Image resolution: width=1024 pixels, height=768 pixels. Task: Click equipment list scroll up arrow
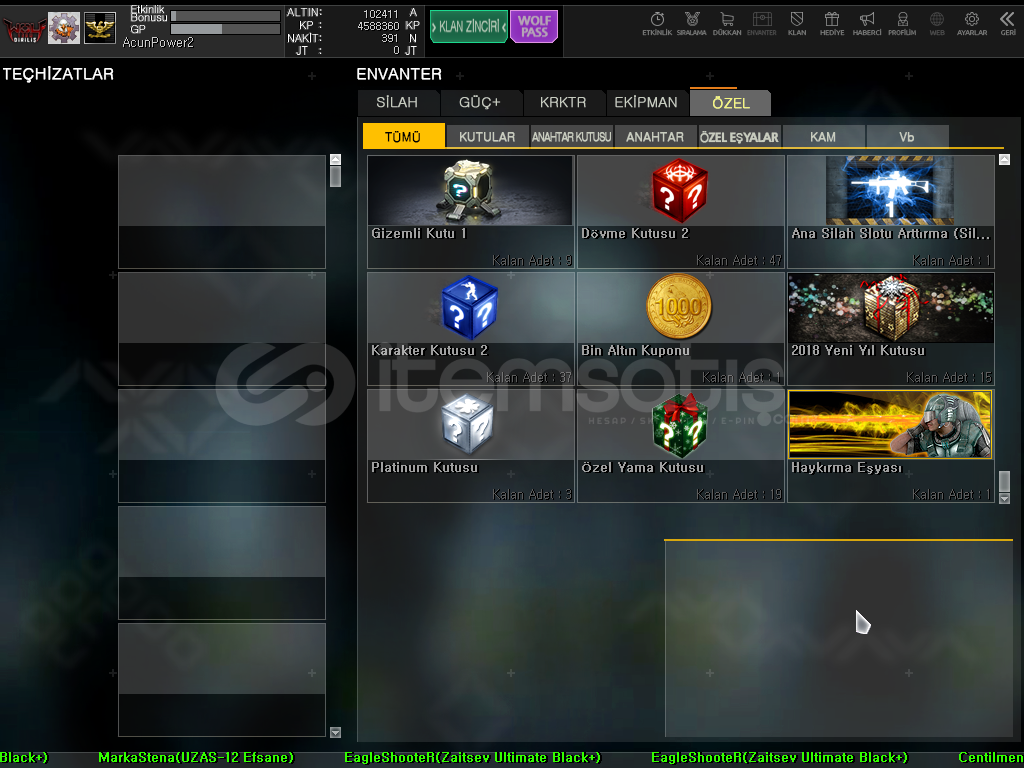[336, 159]
